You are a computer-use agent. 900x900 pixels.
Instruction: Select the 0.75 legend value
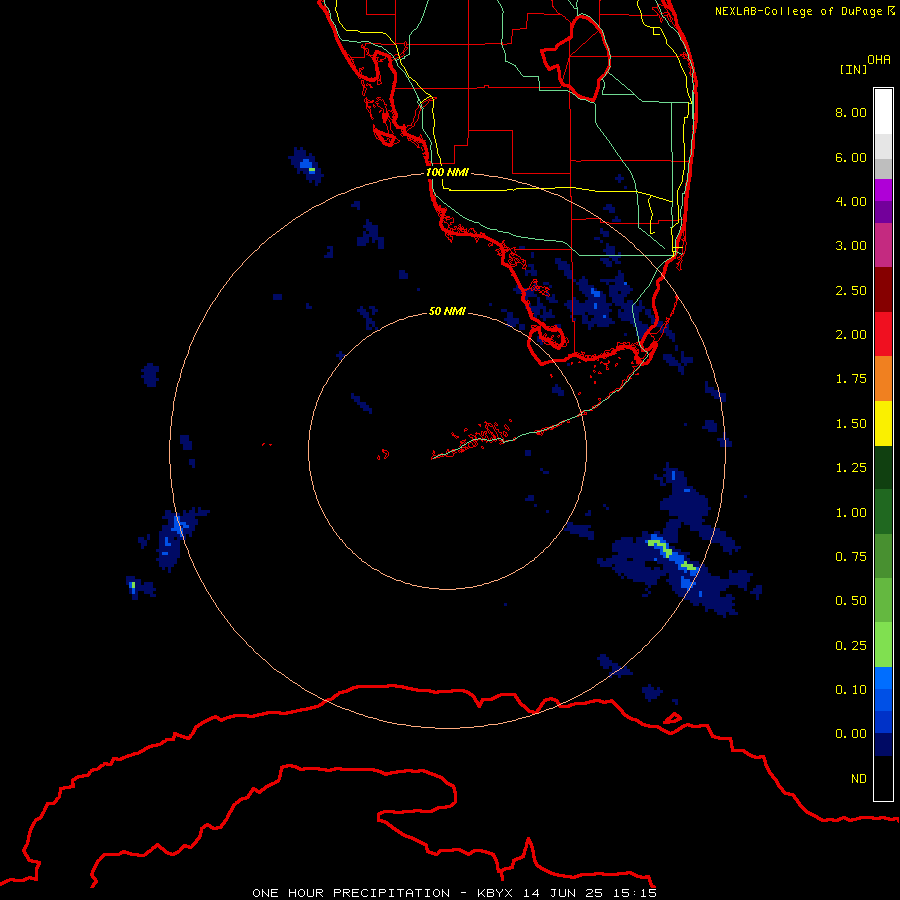pos(851,557)
